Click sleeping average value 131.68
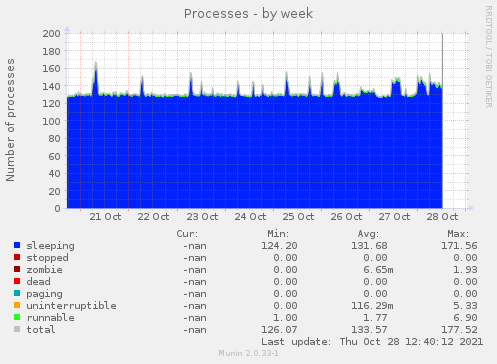This screenshot has width=497, height=364. [x=369, y=246]
